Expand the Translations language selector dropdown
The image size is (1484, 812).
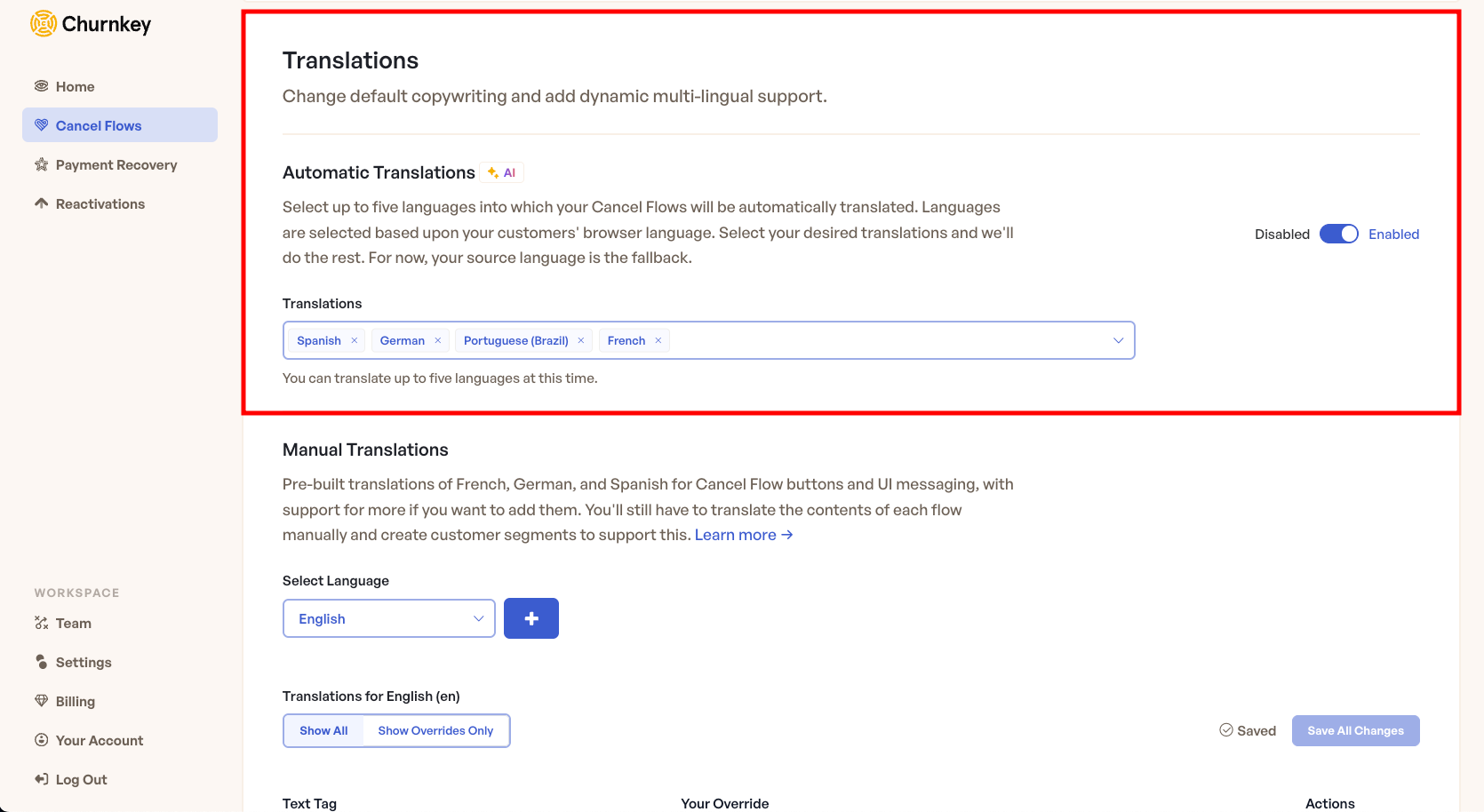pos(1118,340)
